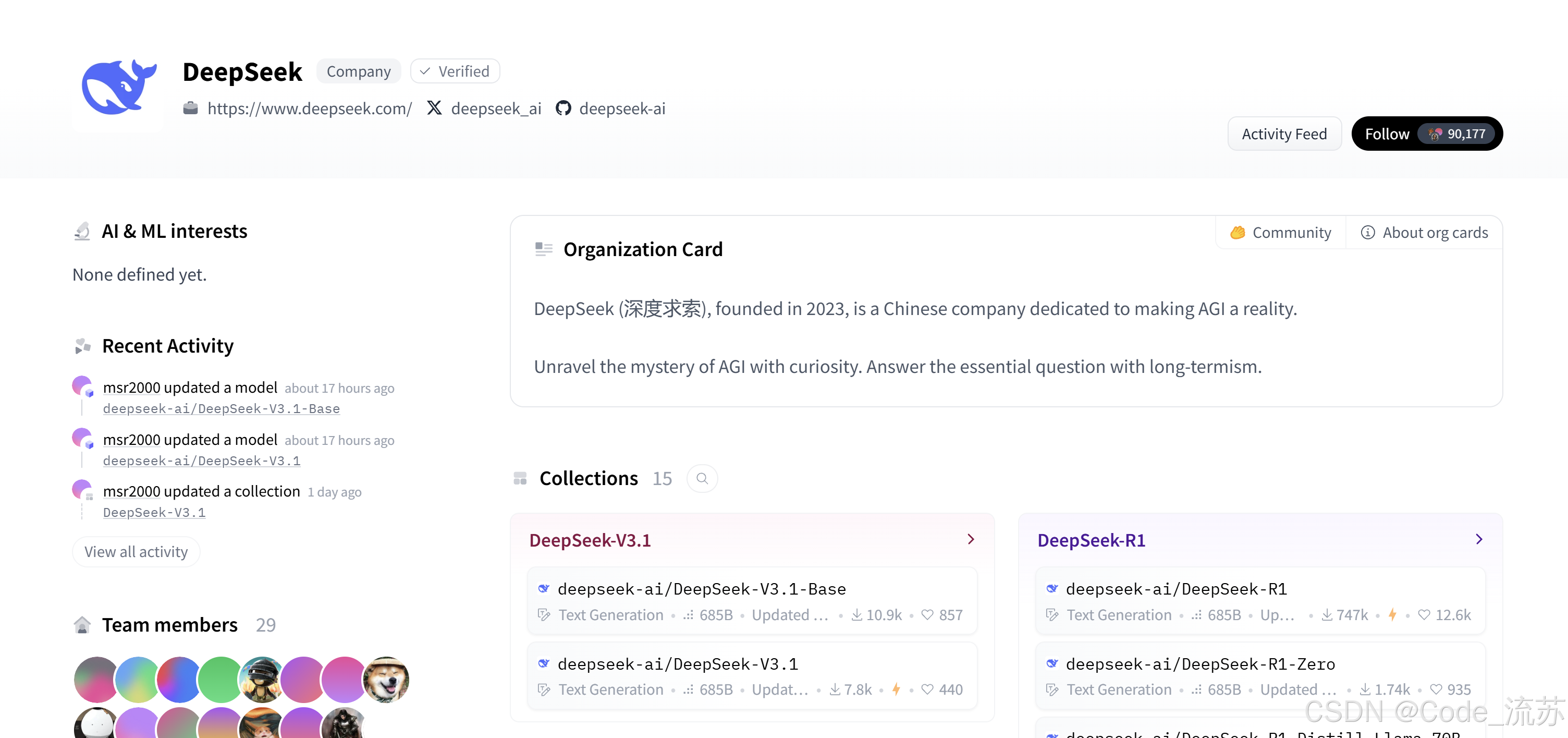
Task: Open the Community tab
Action: click(x=1281, y=233)
